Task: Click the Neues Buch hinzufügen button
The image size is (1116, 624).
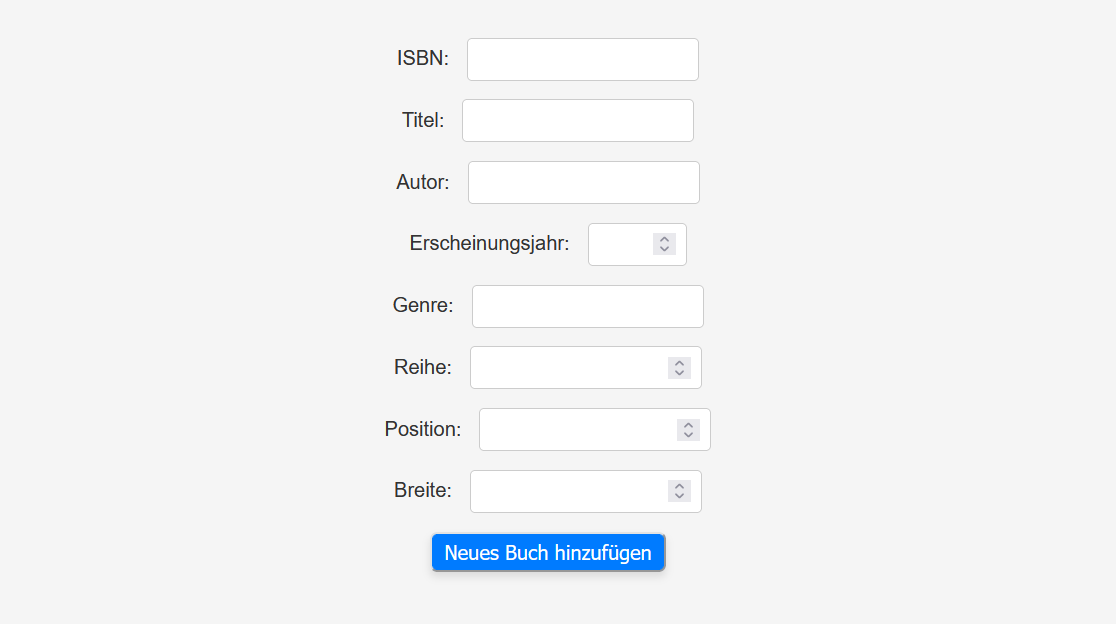Action: (x=548, y=552)
